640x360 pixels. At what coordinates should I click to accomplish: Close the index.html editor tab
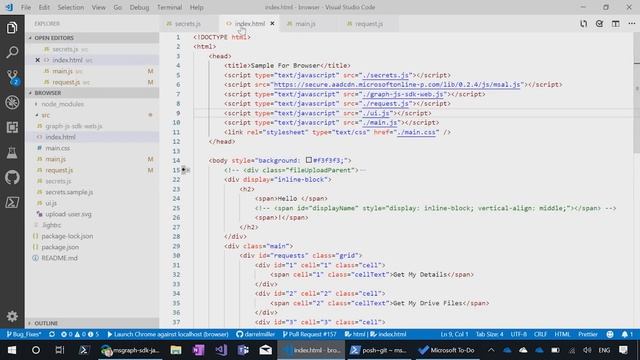(272, 24)
